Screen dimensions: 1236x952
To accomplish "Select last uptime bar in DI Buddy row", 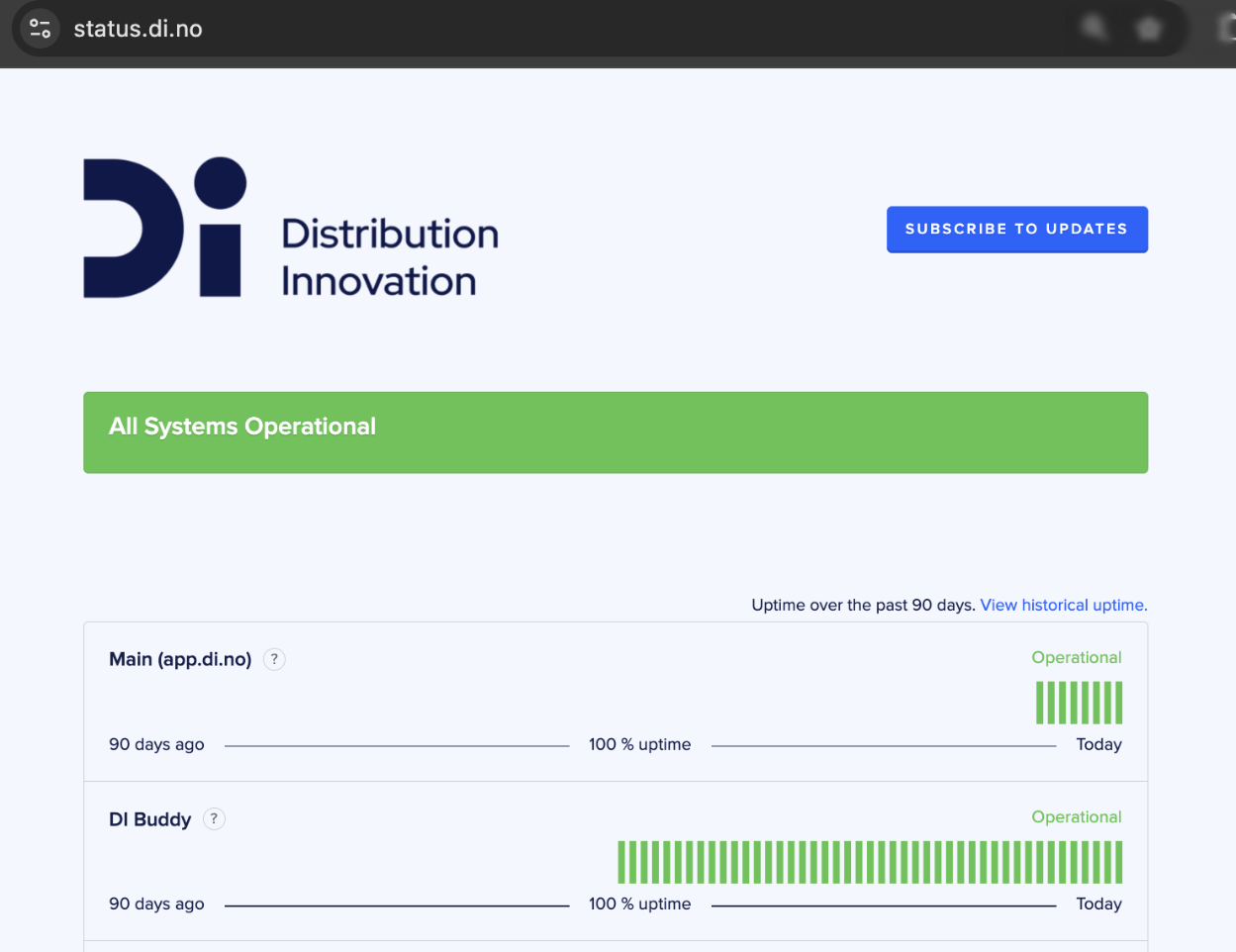I will [1118, 862].
